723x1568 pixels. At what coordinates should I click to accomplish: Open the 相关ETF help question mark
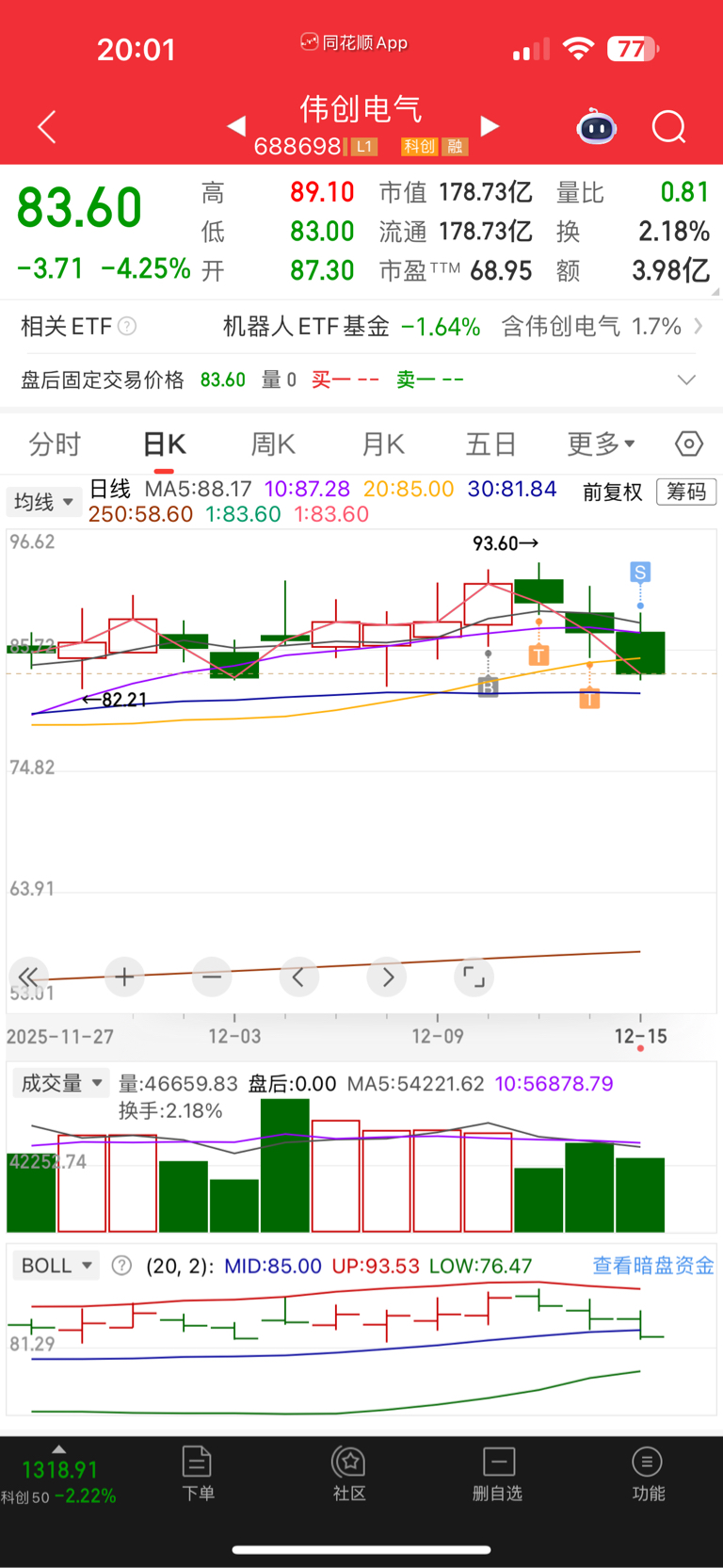[126, 326]
